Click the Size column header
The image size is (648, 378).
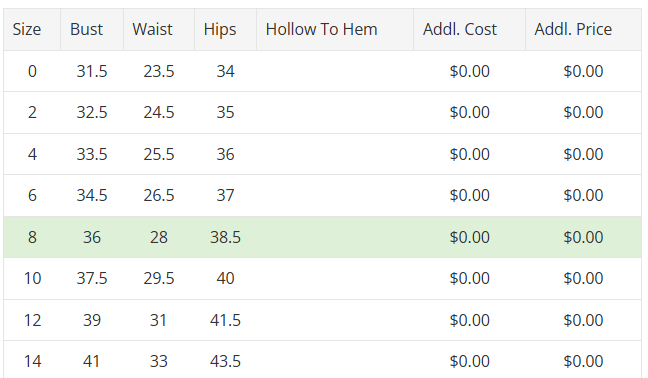(x=32, y=30)
